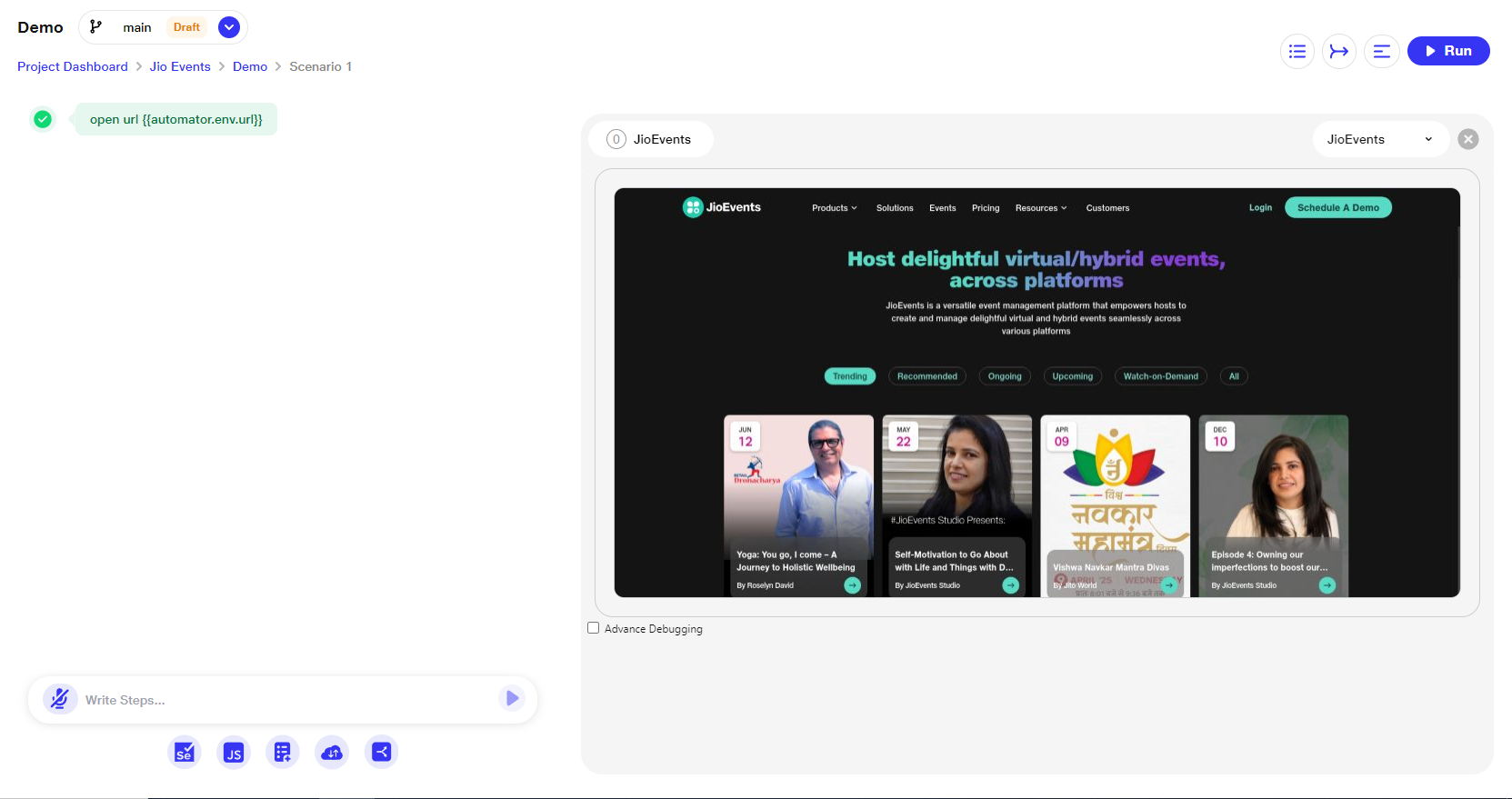The image size is (1512, 799).
Task: Click the Selenium (Se) icon
Action: [185, 753]
